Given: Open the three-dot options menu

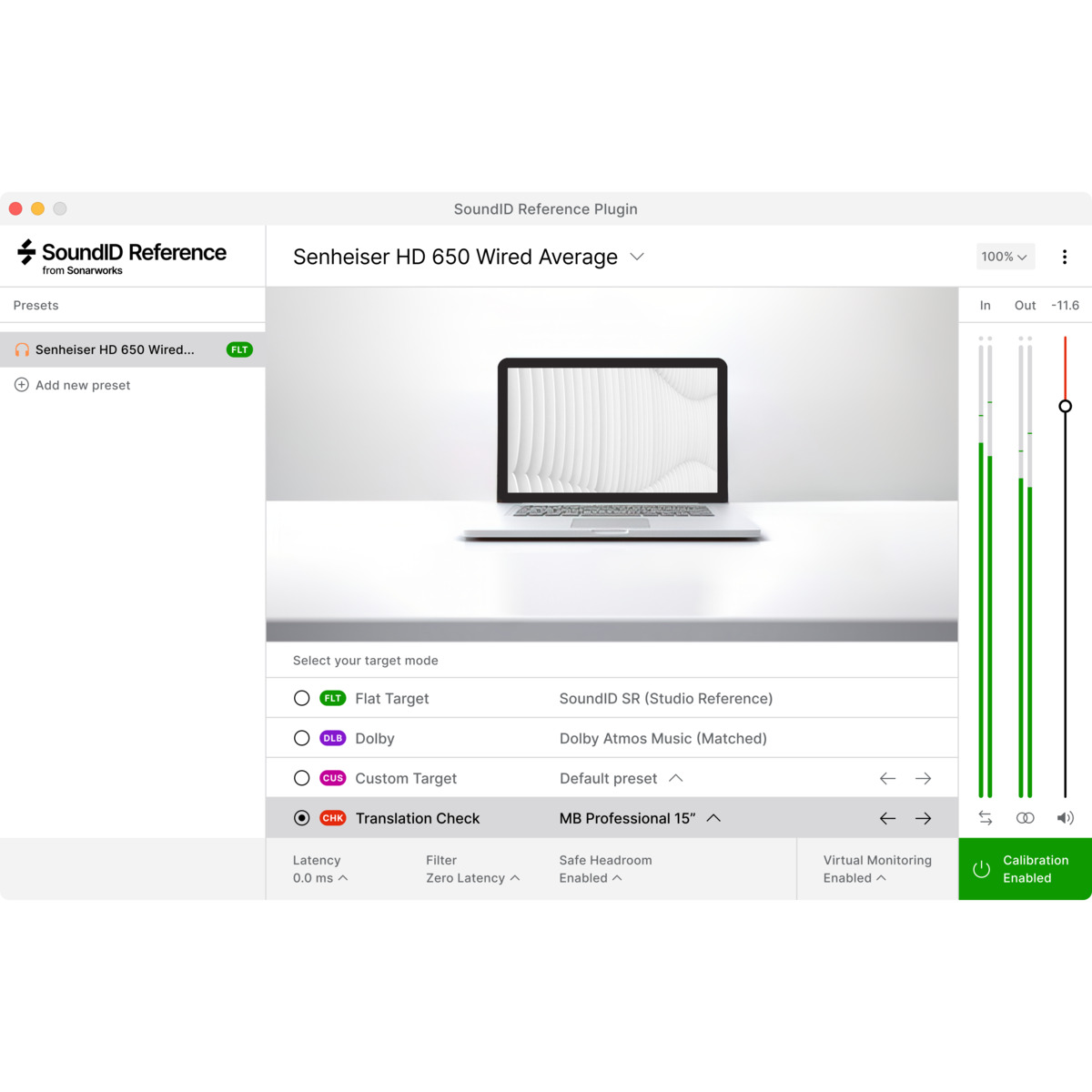Looking at the screenshot, I should pyautogui.click(x=1065, y=257).
